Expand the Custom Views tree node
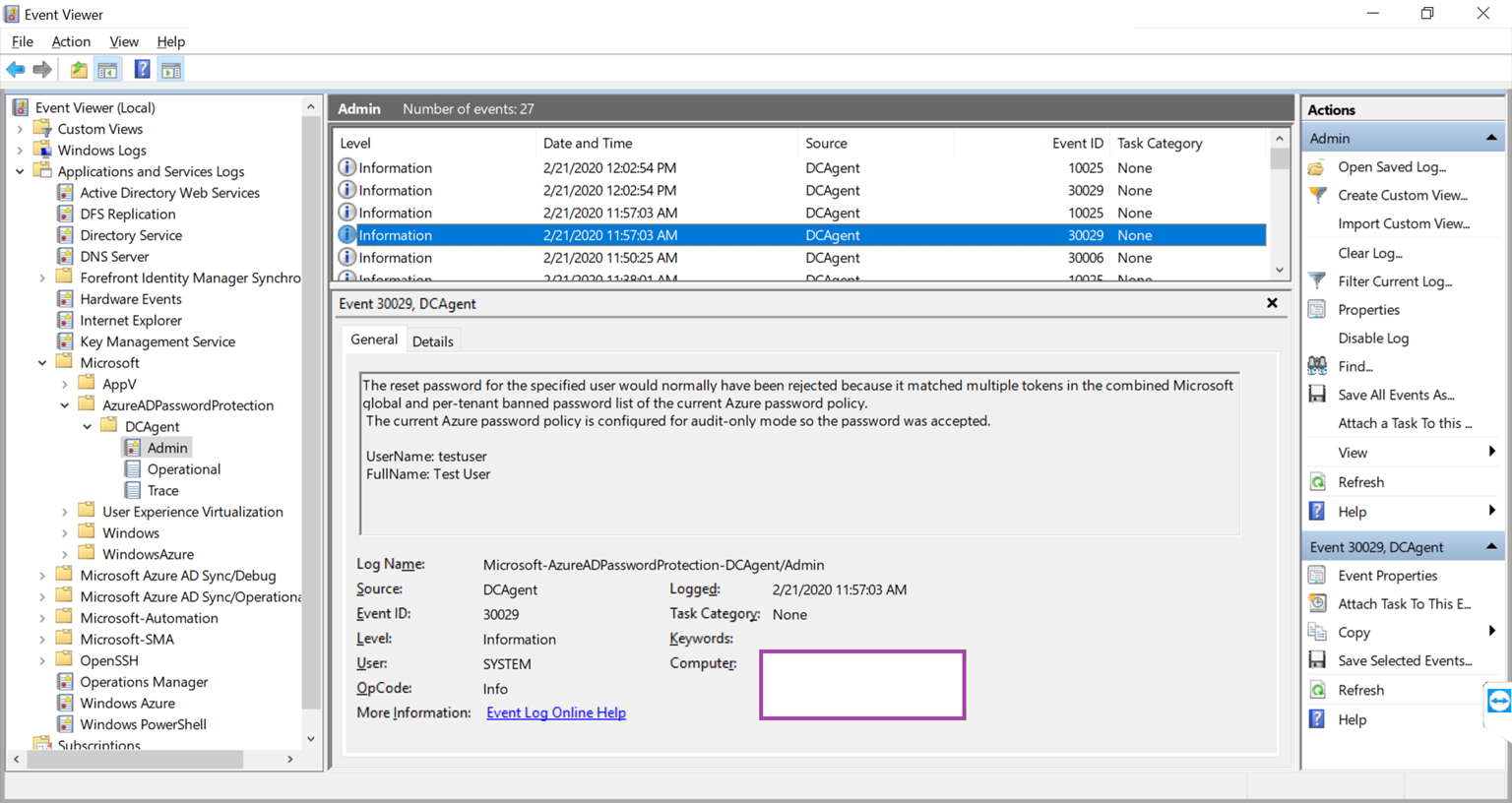Image resolution: width=1512 pixels, height=803 pixels. coord(20,129)
